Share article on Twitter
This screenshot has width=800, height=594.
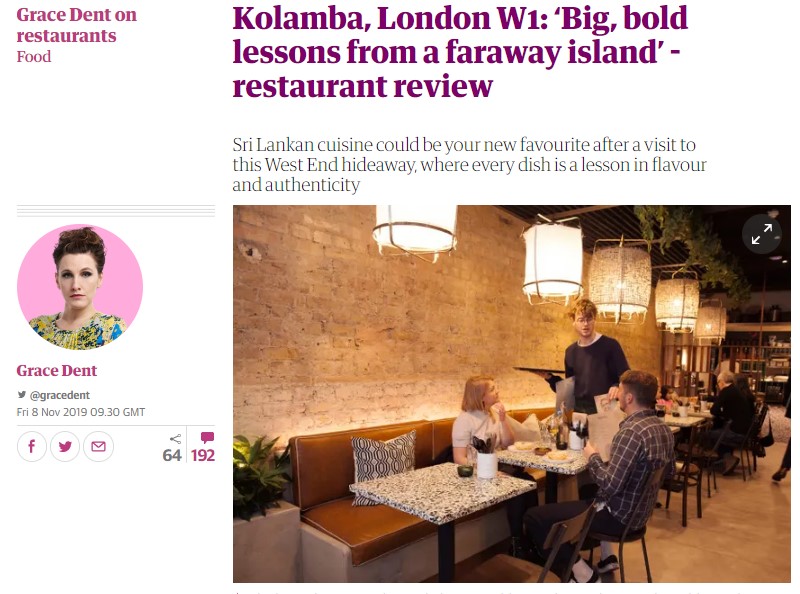pos(65,447)
